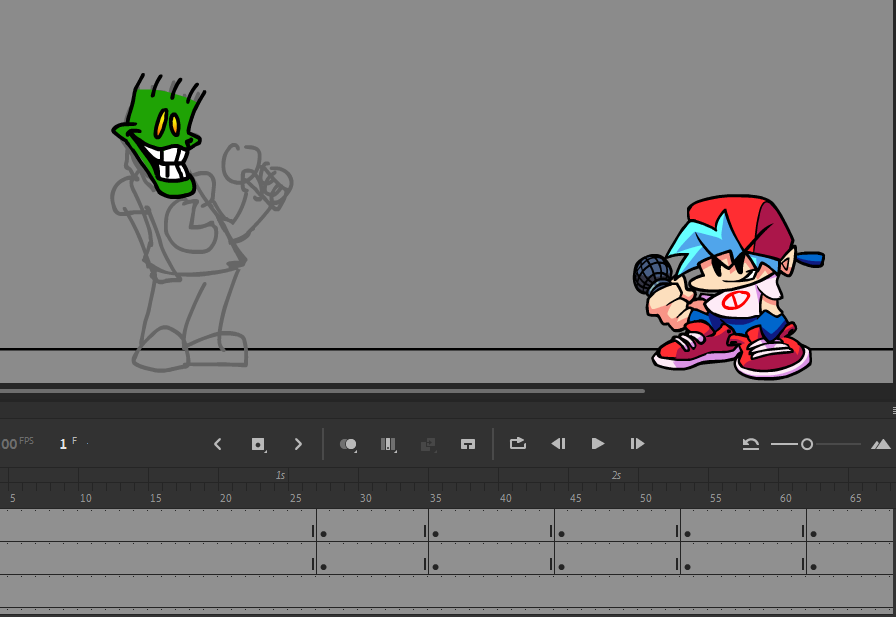The width and height of the screenshot is (896, 617).
Task: Play the animation
Action: [598, 444]
